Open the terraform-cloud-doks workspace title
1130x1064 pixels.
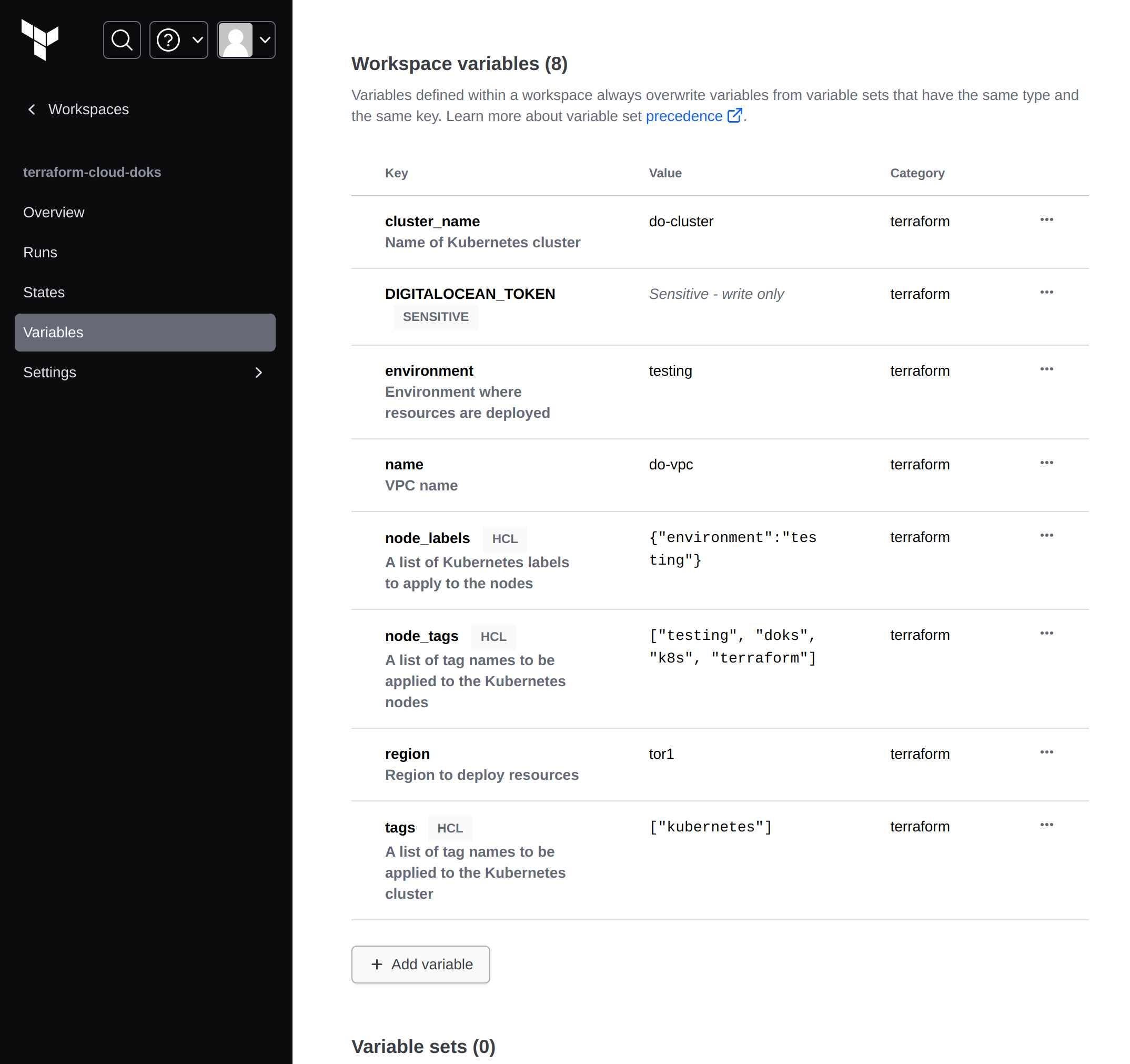[92, 172]
